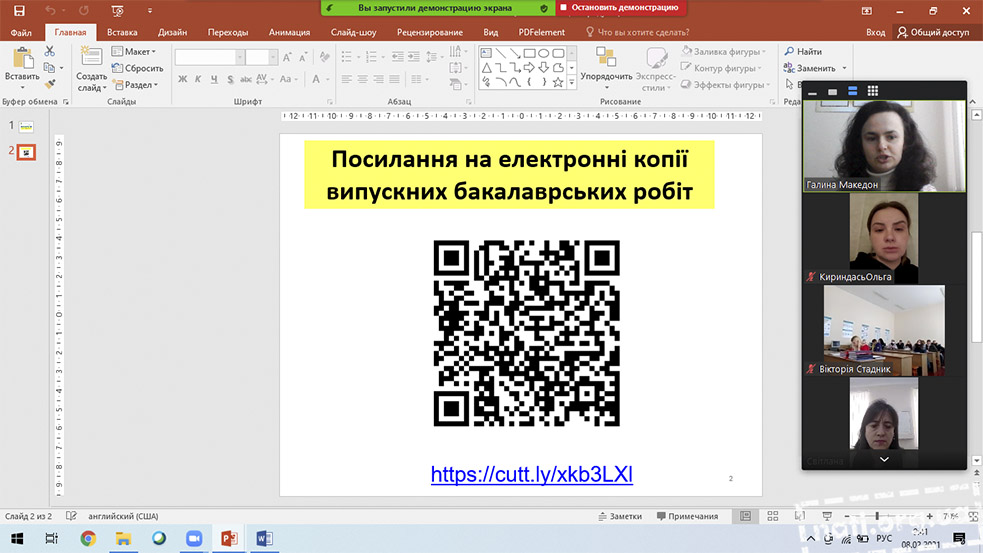983x553 pixels.
Task: Switch to slide sorter view icon in status bar
Action: [x=772, y=516]
